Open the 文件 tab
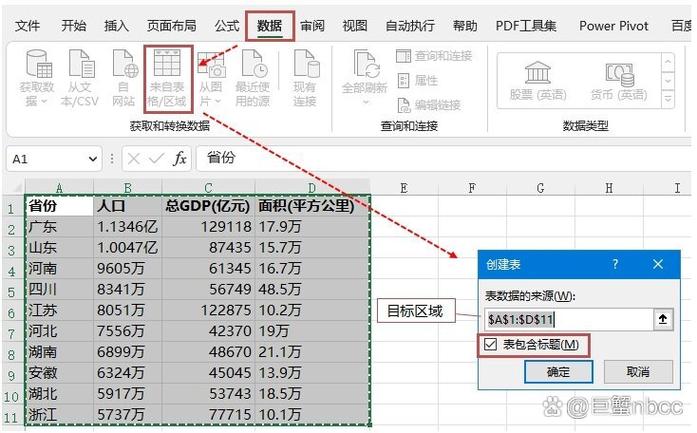 (x=27, y=26)
